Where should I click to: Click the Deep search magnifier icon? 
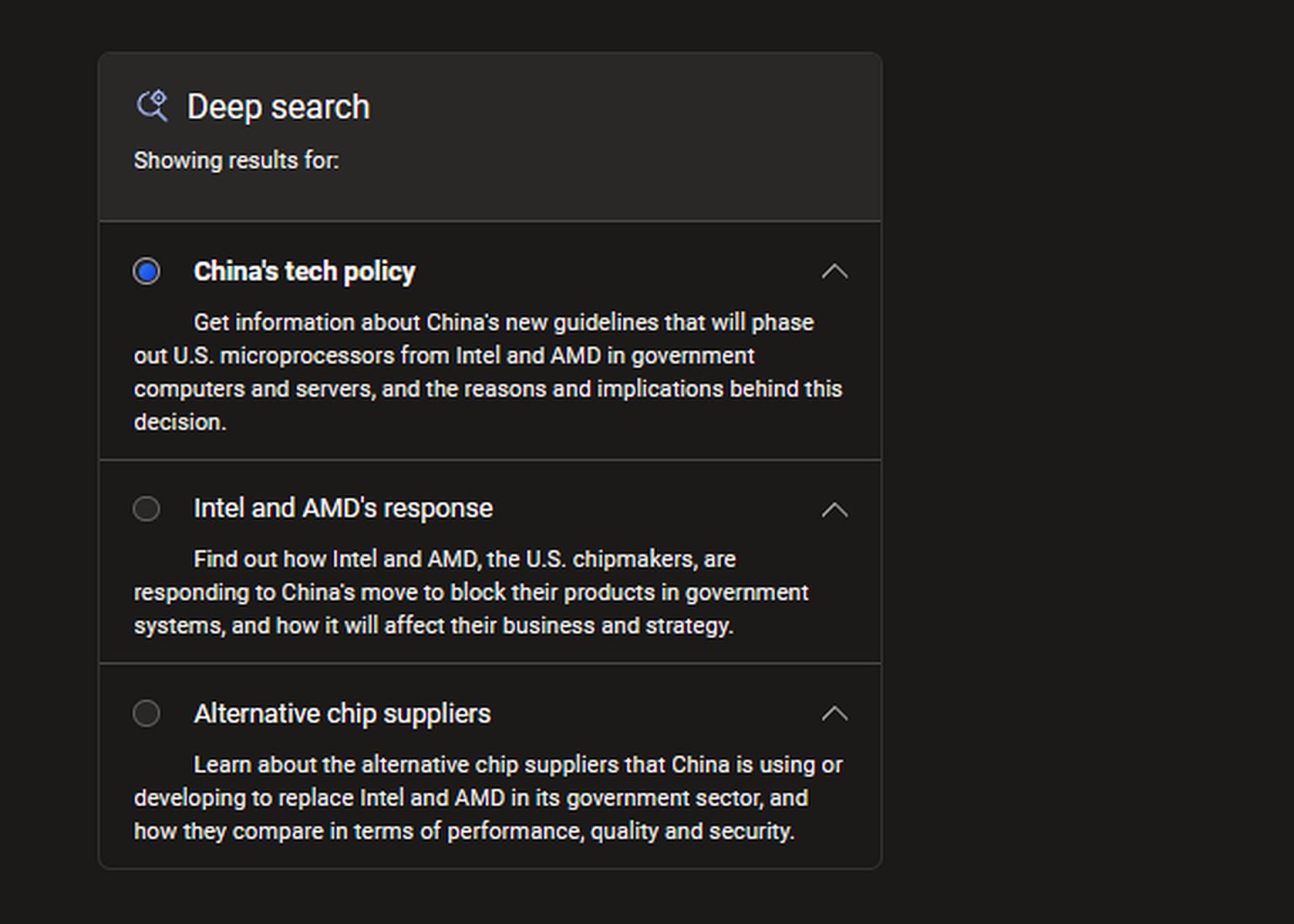point(152,106)
